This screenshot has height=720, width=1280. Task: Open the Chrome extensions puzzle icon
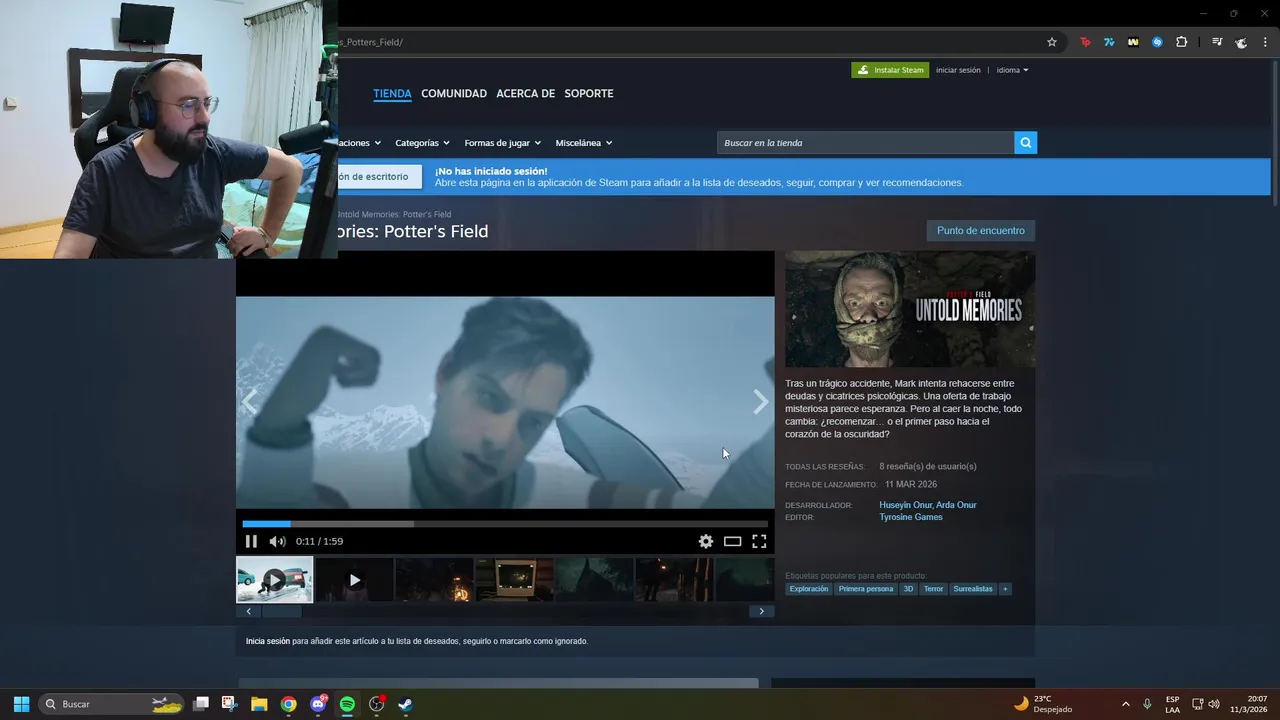click(x=1181, y=42)
